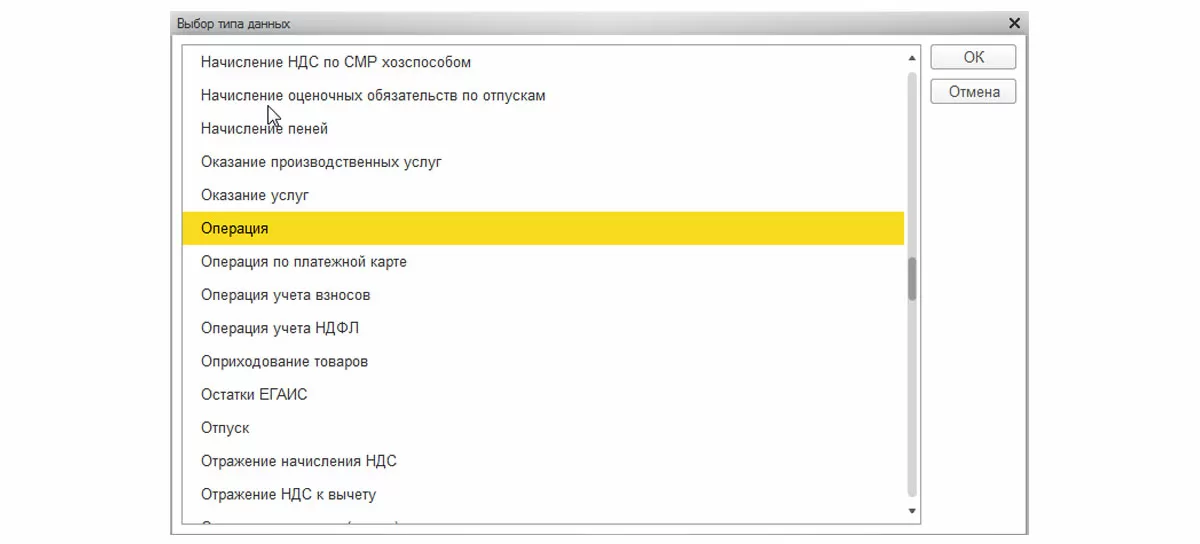Close the Выбор типа данных dialog
The image size is (1200, 544).
(1014, 23)
